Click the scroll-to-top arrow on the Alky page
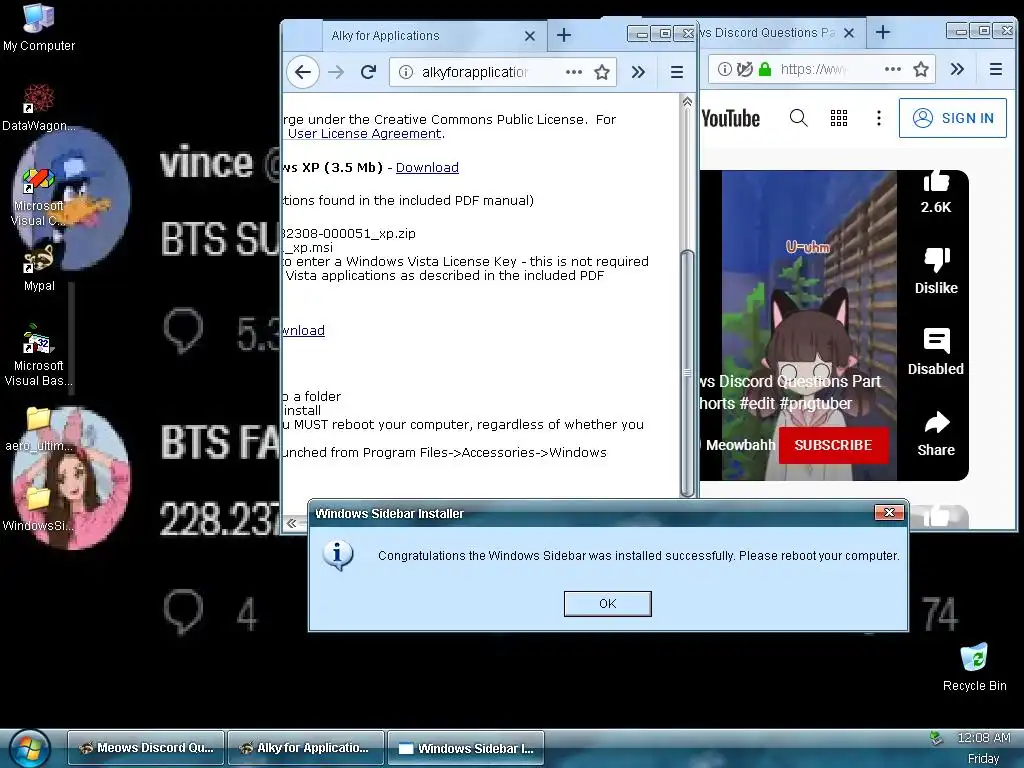 [x=687, y=102]
